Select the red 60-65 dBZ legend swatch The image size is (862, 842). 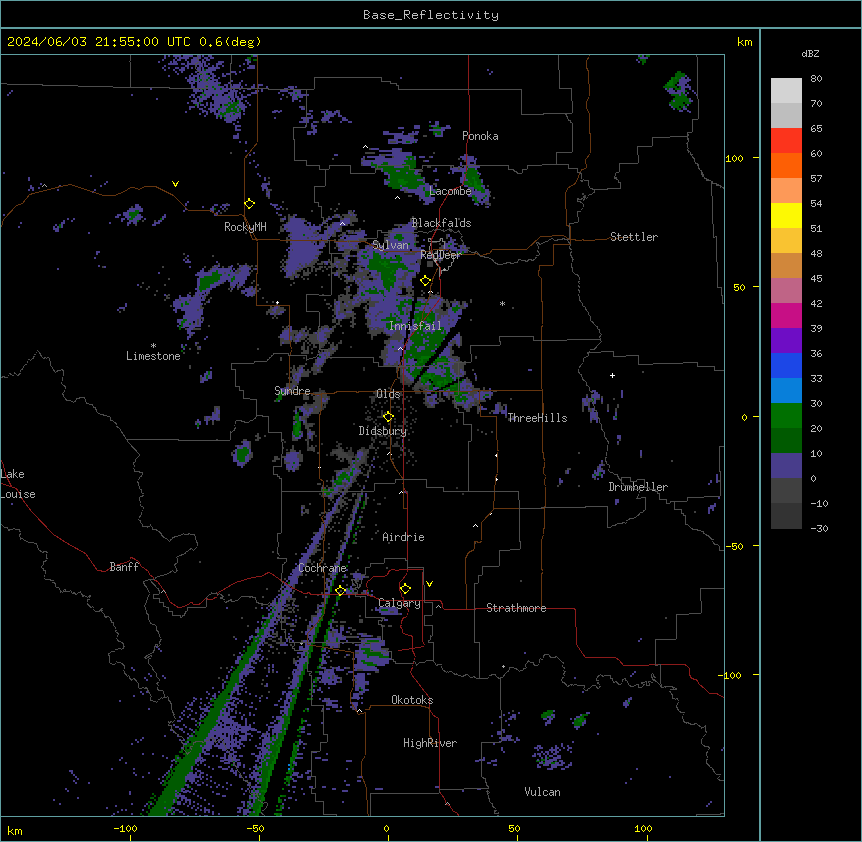click(x=786, y=141)
